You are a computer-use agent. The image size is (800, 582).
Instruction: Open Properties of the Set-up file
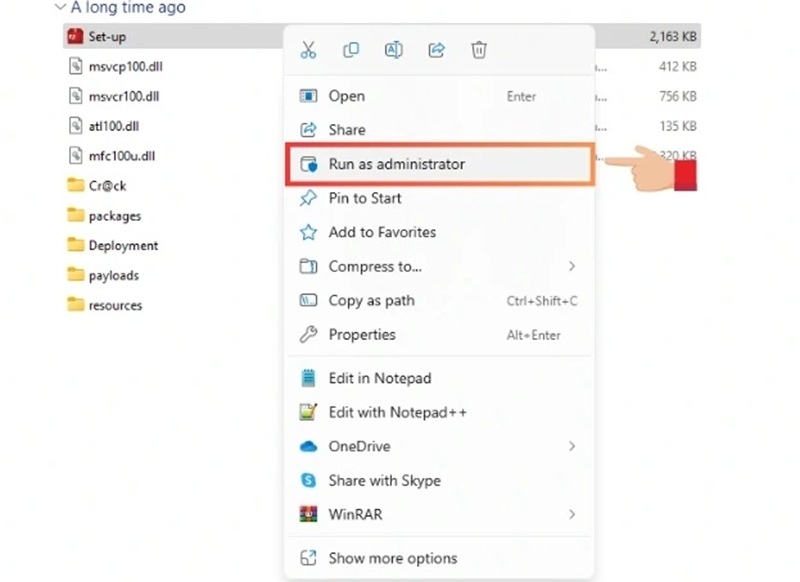point(364,335)
